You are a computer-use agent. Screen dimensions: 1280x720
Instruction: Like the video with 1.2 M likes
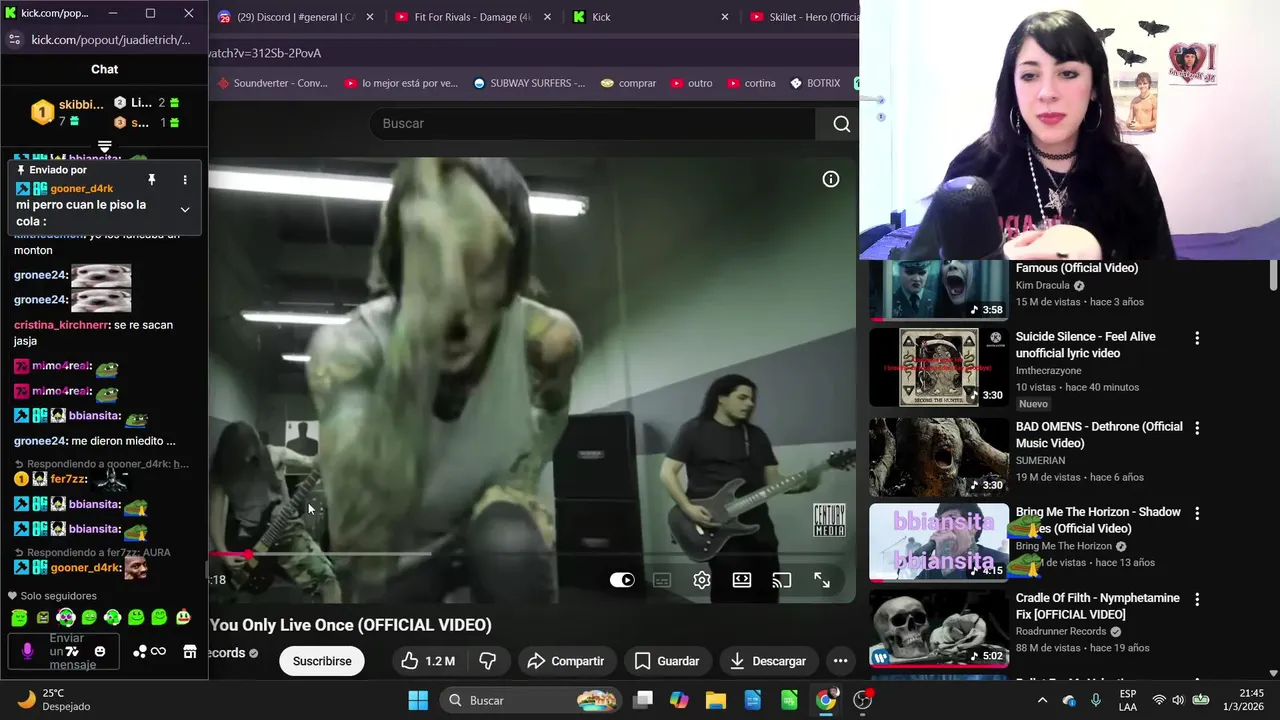pyautogui.click(x=428, y=661)
